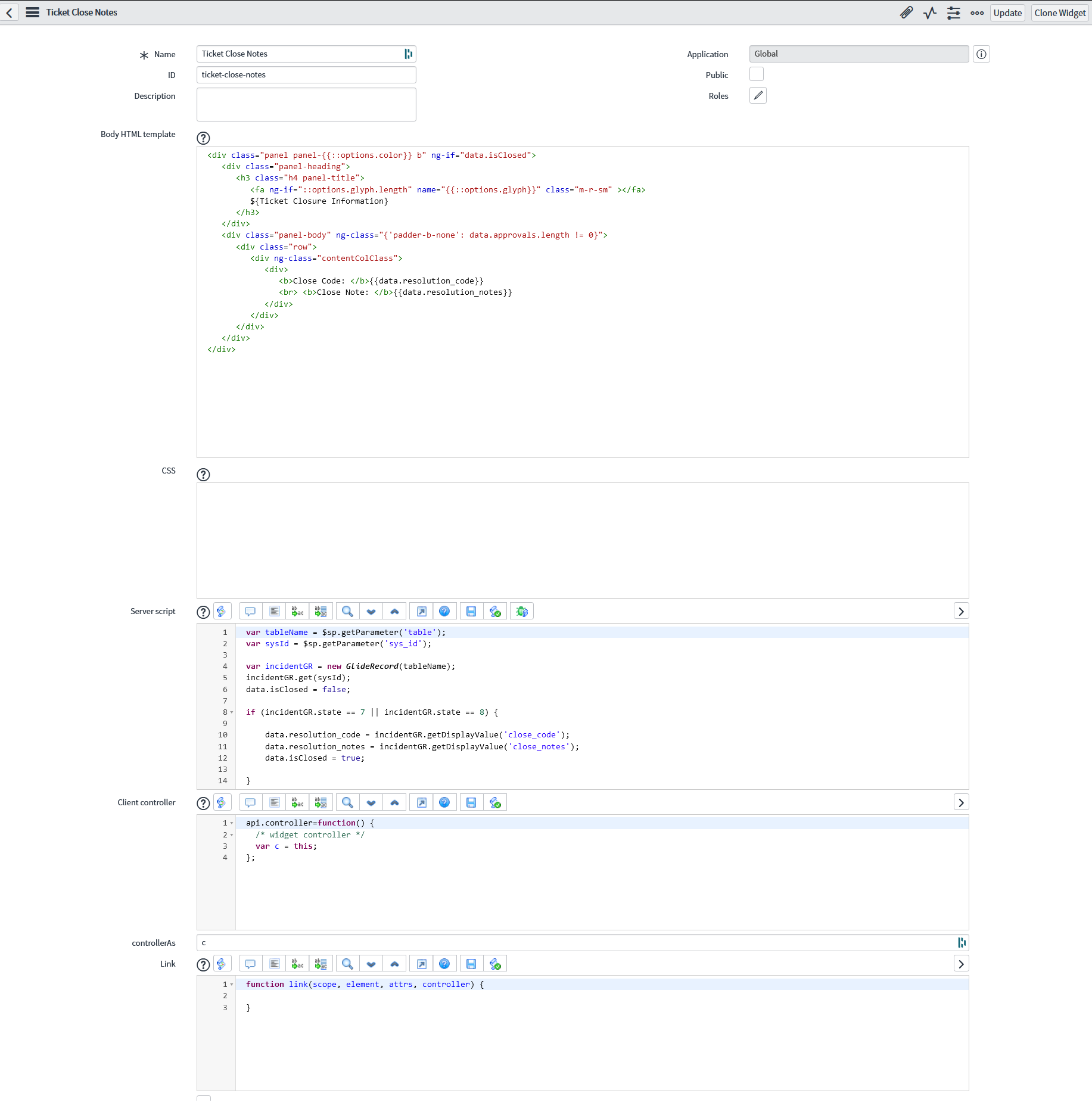Open translation icon in Name field

[409, 54]
